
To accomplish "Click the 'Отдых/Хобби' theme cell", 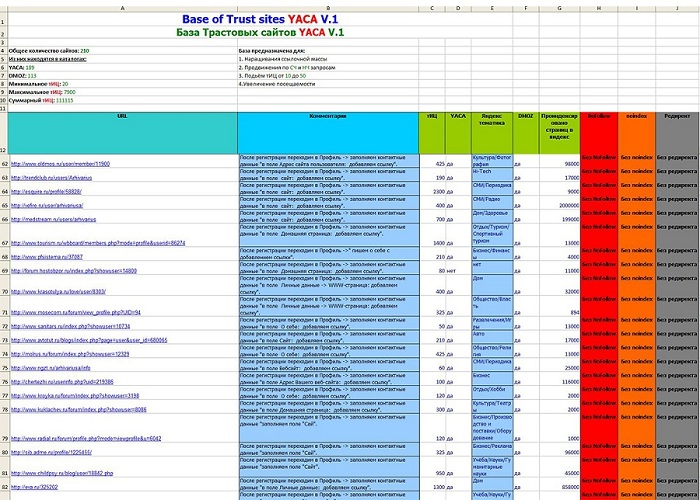I will [x=492, y=392].
